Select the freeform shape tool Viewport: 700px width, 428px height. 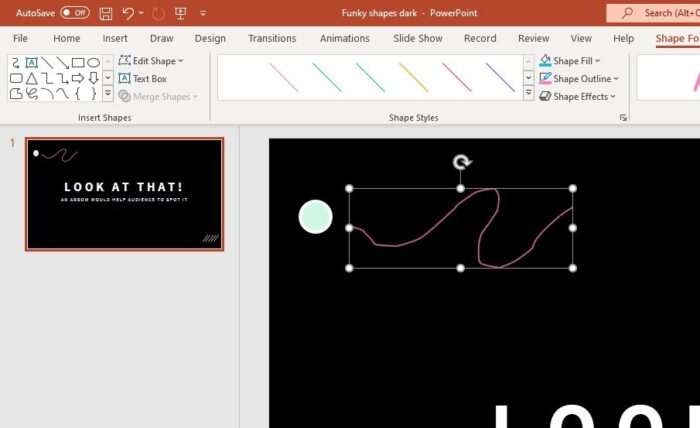pos(16,94)
